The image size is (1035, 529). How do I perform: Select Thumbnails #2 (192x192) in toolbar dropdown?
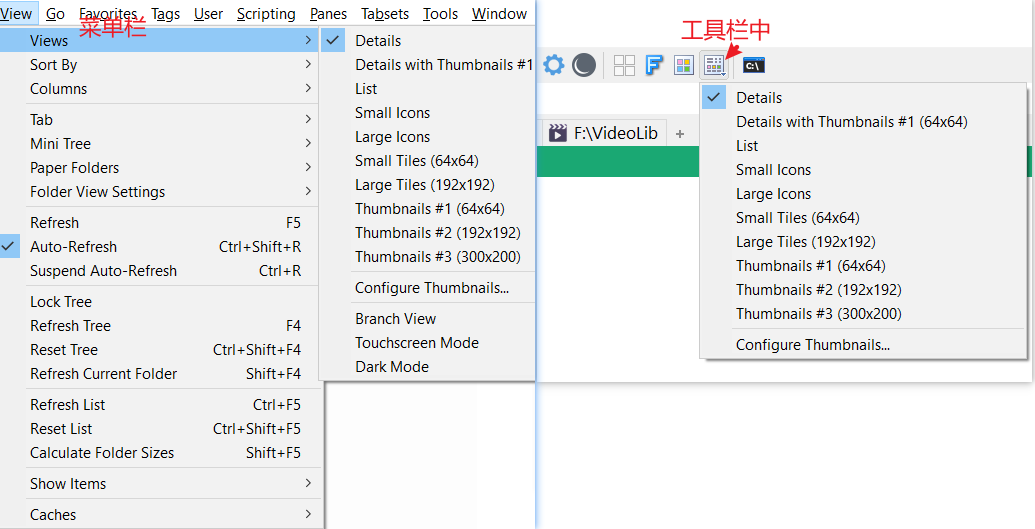[863, 290]
